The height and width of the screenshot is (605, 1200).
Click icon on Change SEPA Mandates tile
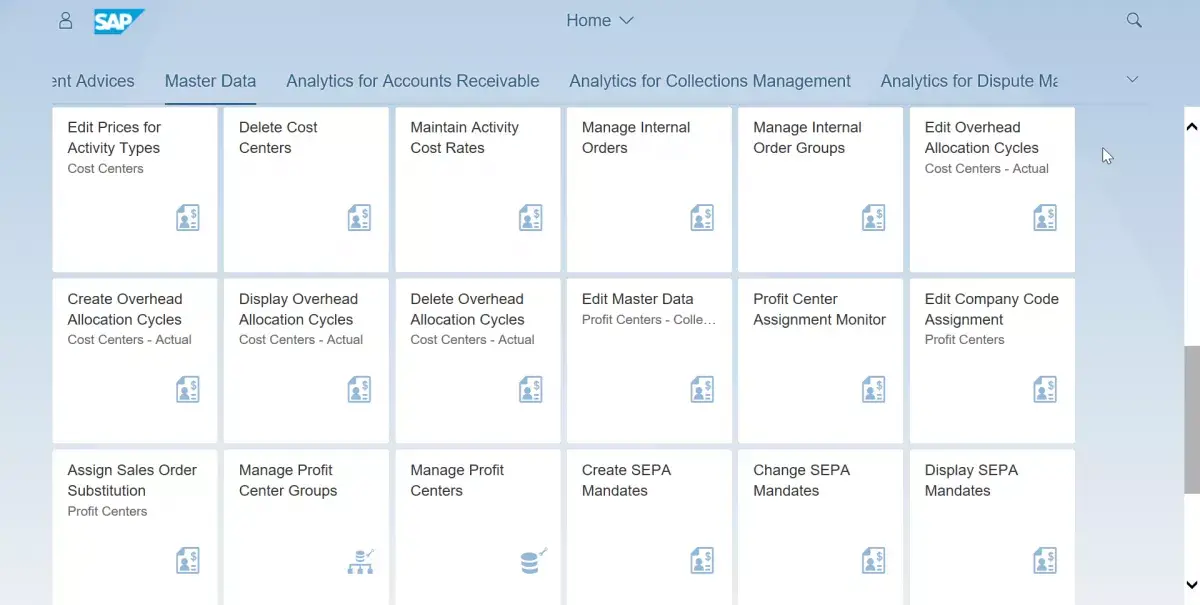tap(874, 561)
